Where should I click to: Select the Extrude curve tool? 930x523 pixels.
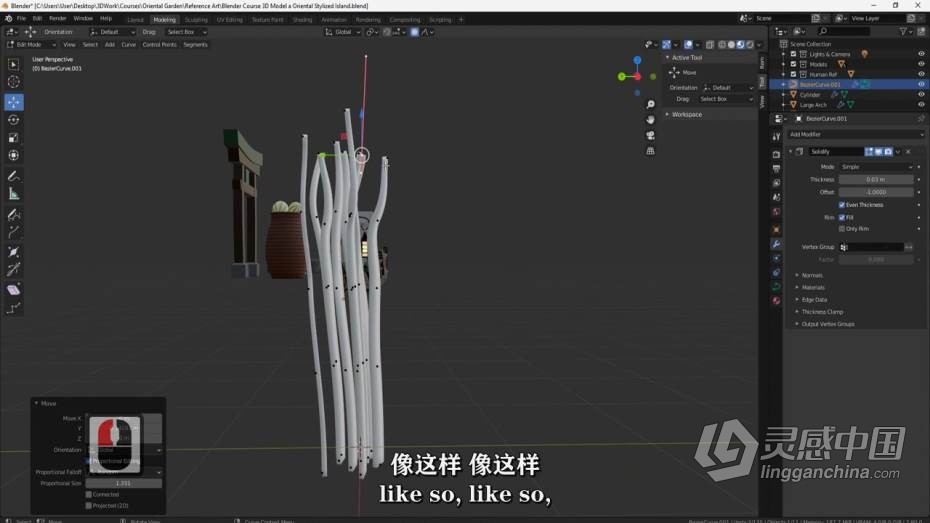14,232
